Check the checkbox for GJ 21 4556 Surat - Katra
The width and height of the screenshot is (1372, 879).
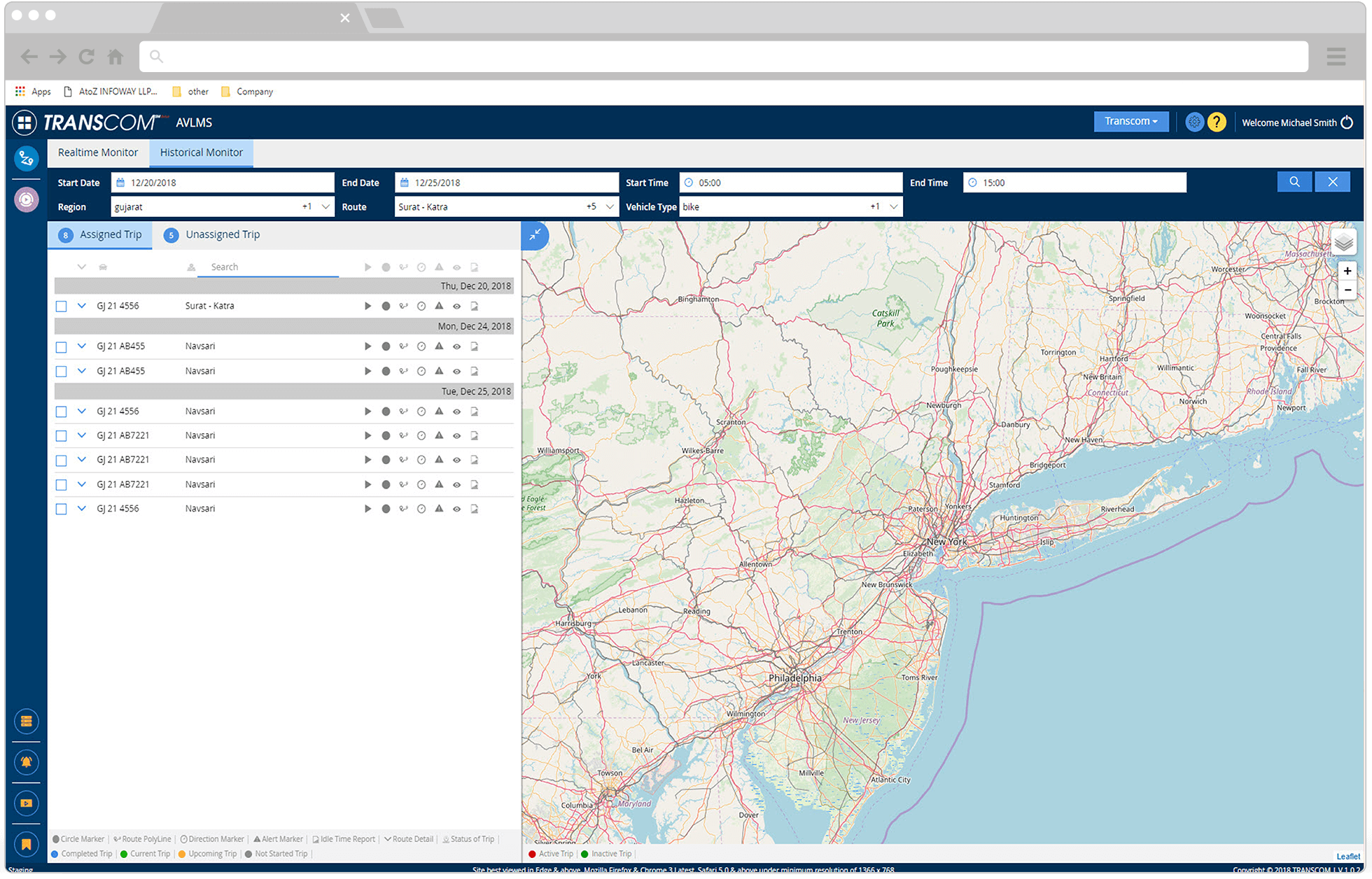(62, 307)
